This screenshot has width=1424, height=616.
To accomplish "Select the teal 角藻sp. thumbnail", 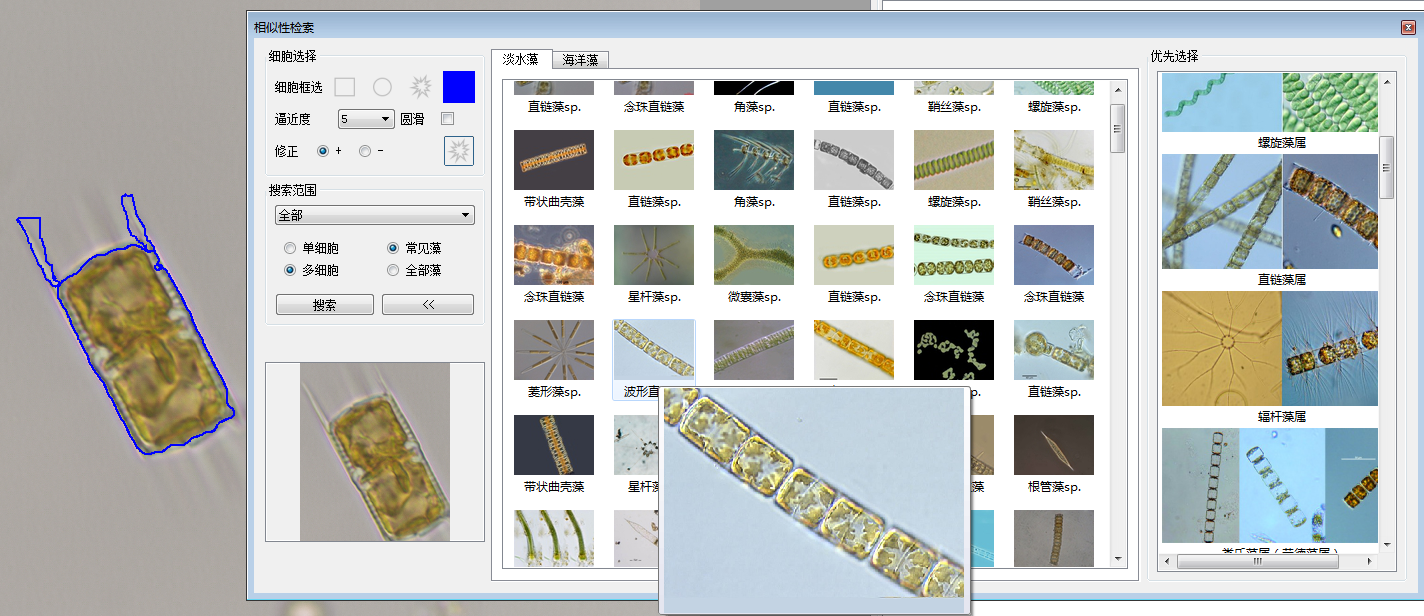I will click(754, 160).
